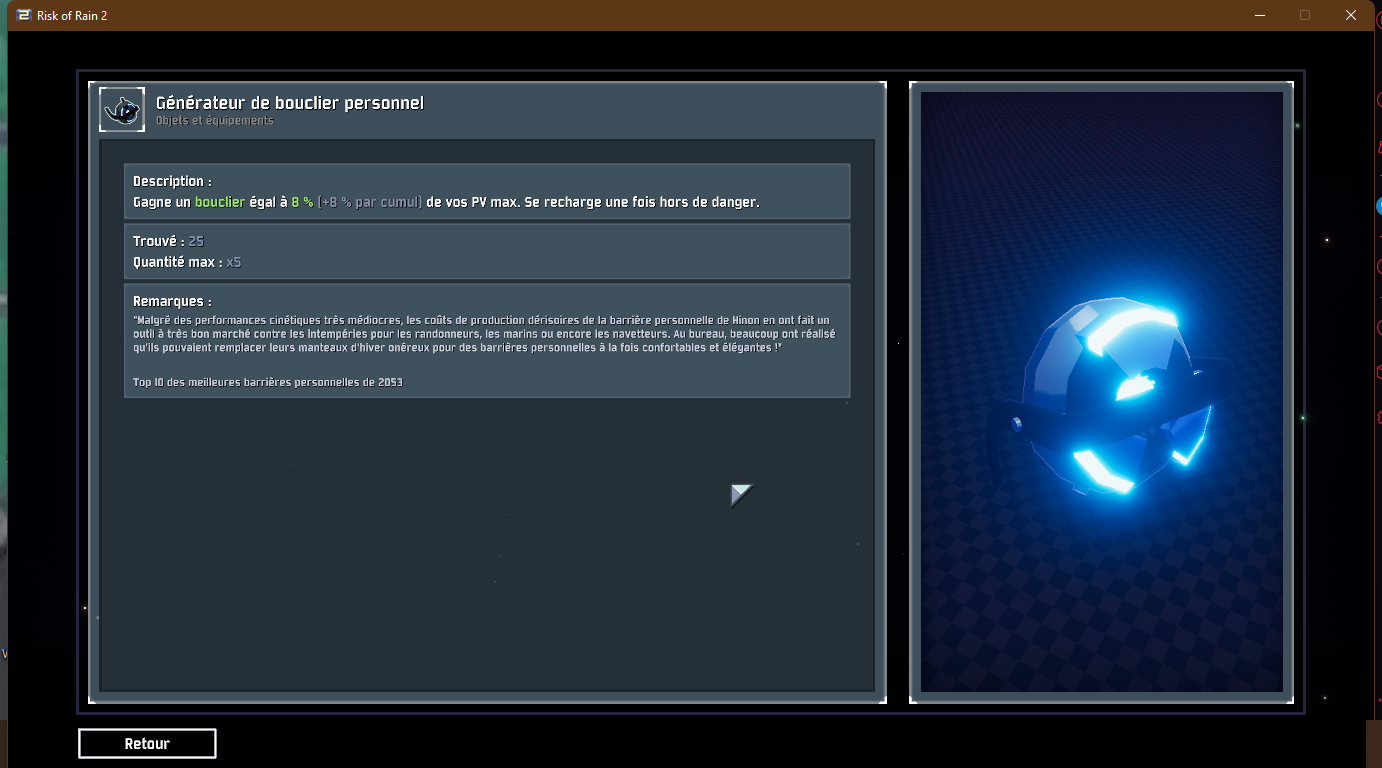Viewport: 1382px width, 768px height.
Task: Click the shield generator item icon
Action: point(122,110)
